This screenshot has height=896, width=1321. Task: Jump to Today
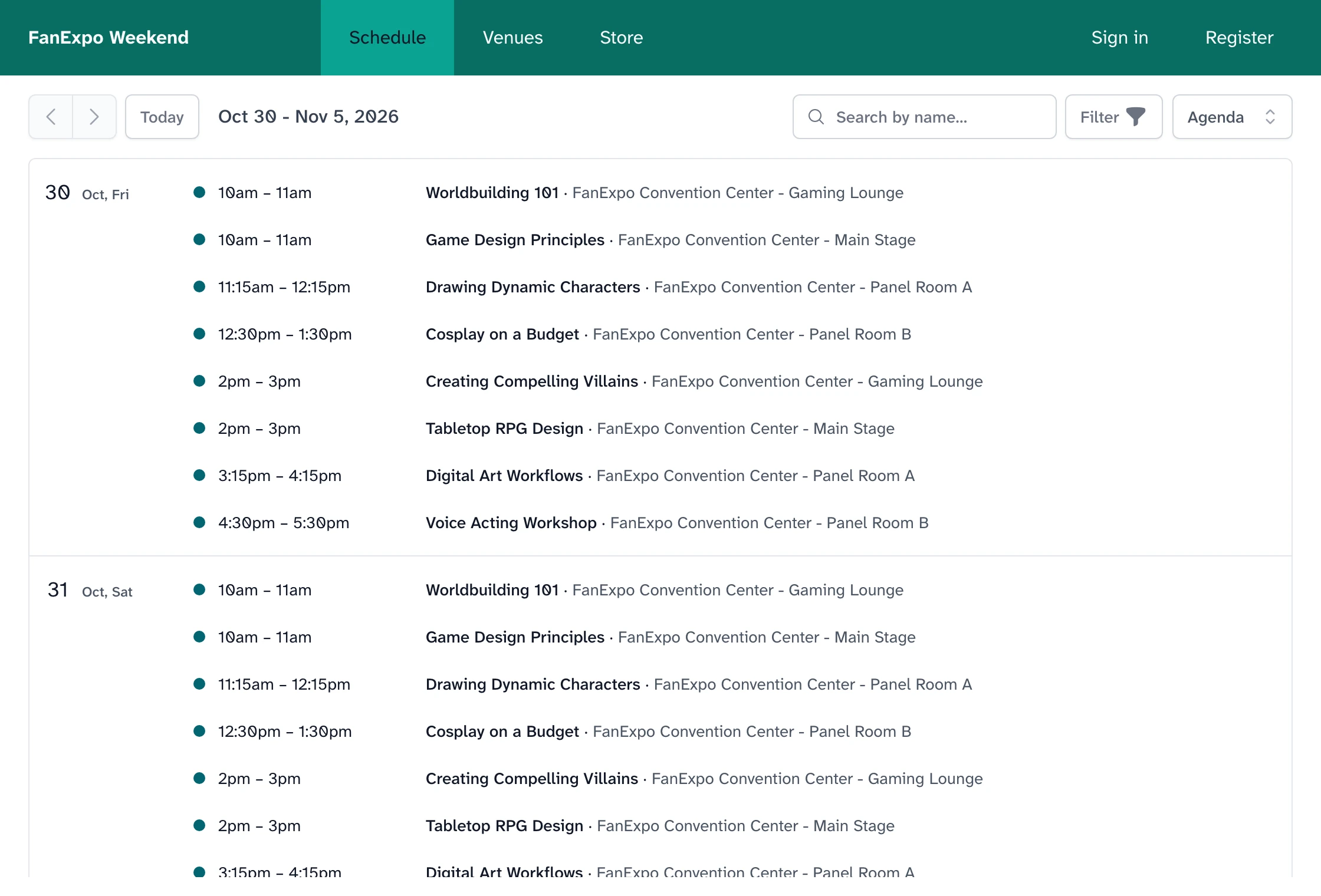tap(162, 117)
